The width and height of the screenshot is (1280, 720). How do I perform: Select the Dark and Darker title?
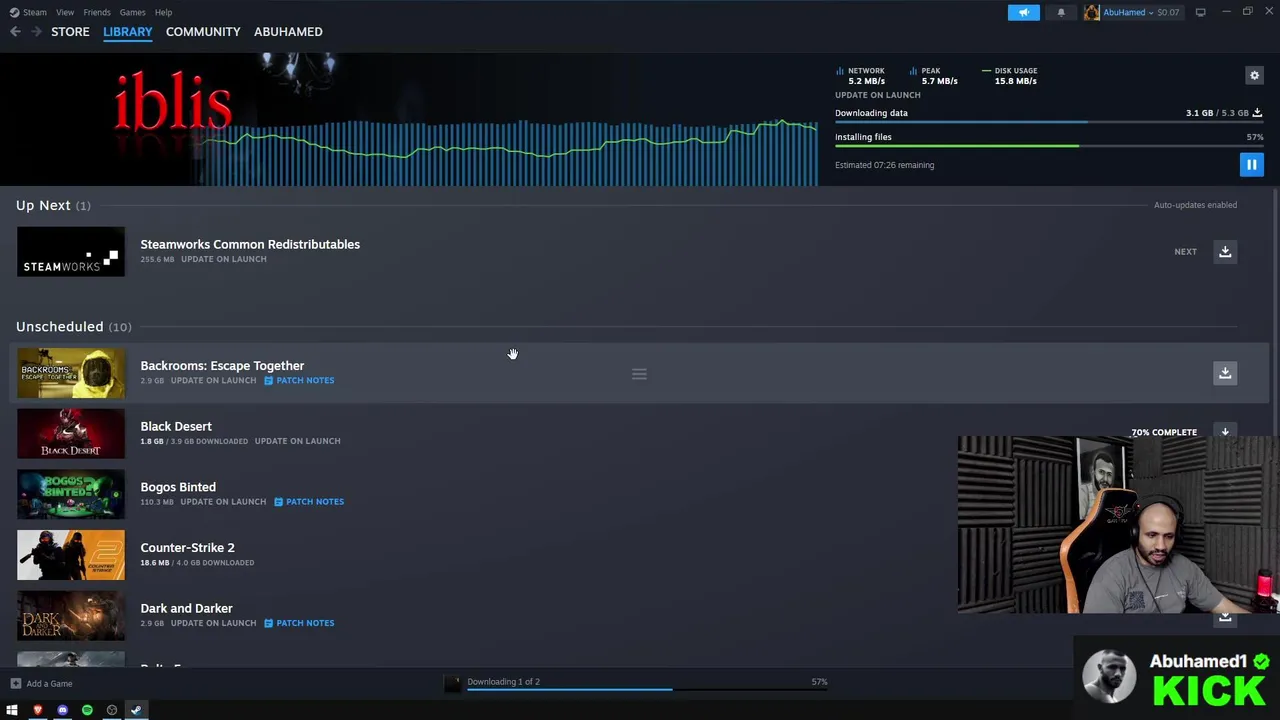(x=186, y=608)
